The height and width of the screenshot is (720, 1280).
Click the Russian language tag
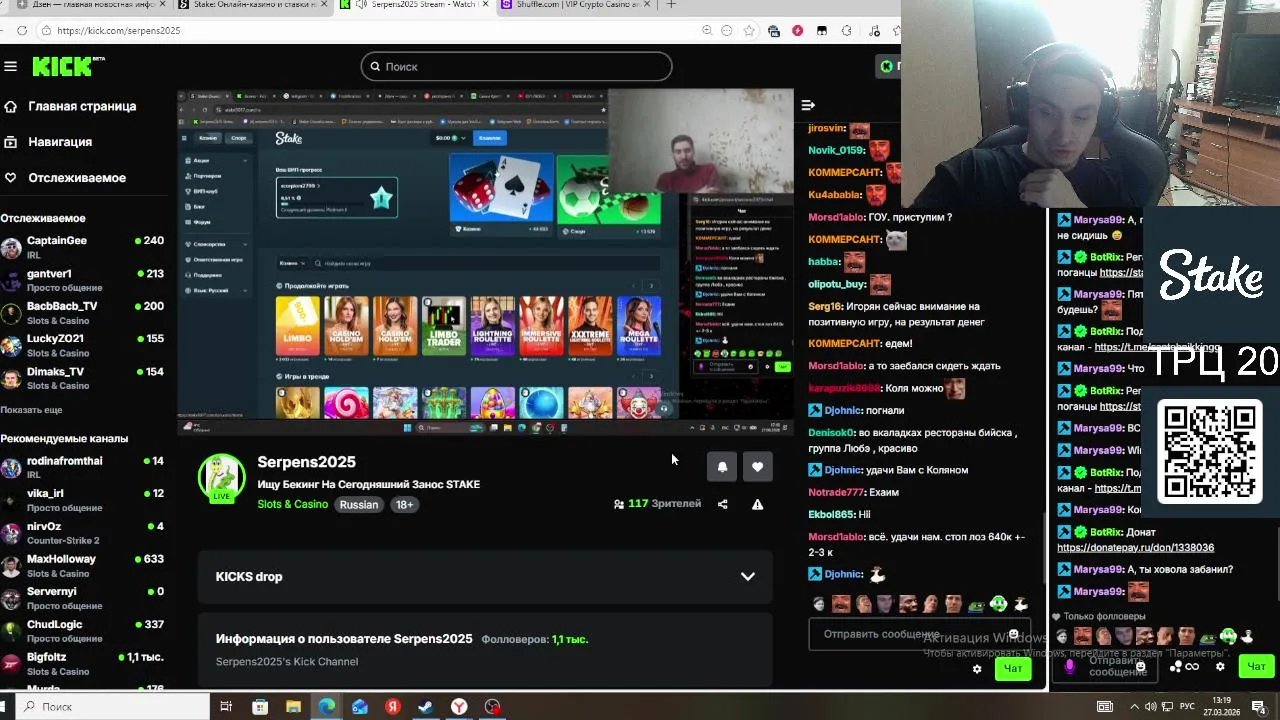click(x=359, y=505)
